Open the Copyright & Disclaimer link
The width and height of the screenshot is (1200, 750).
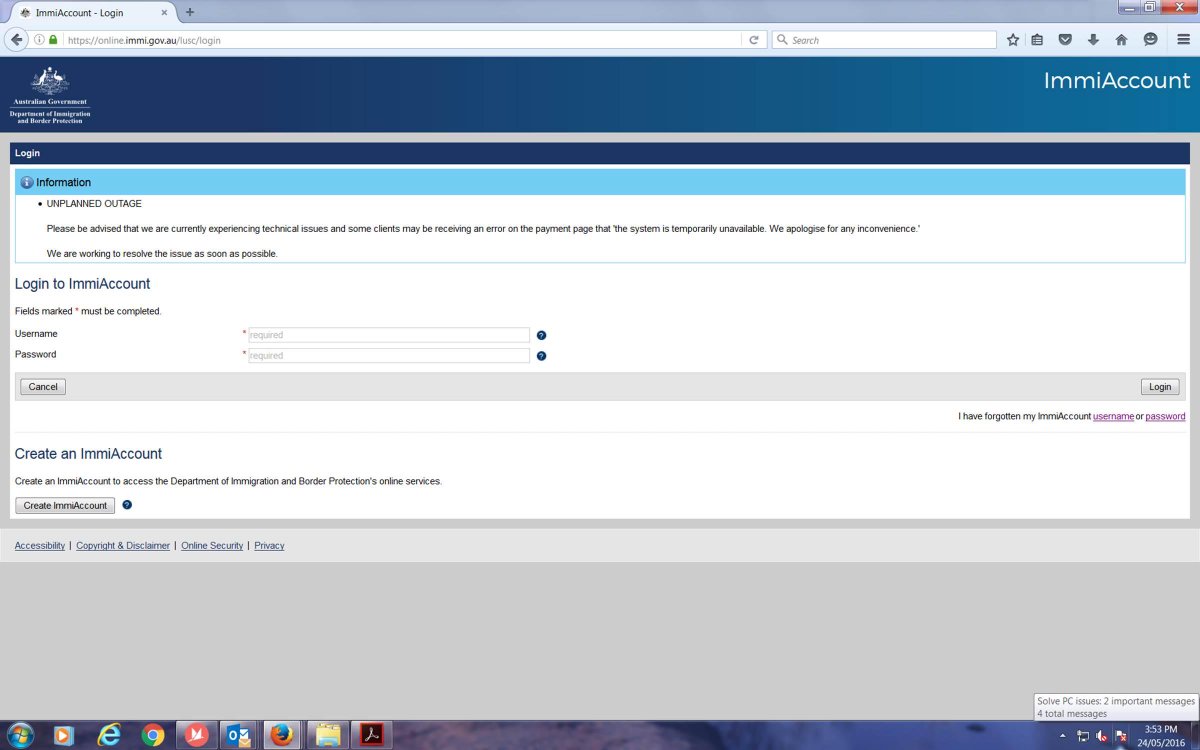click(x=123, y=545)
